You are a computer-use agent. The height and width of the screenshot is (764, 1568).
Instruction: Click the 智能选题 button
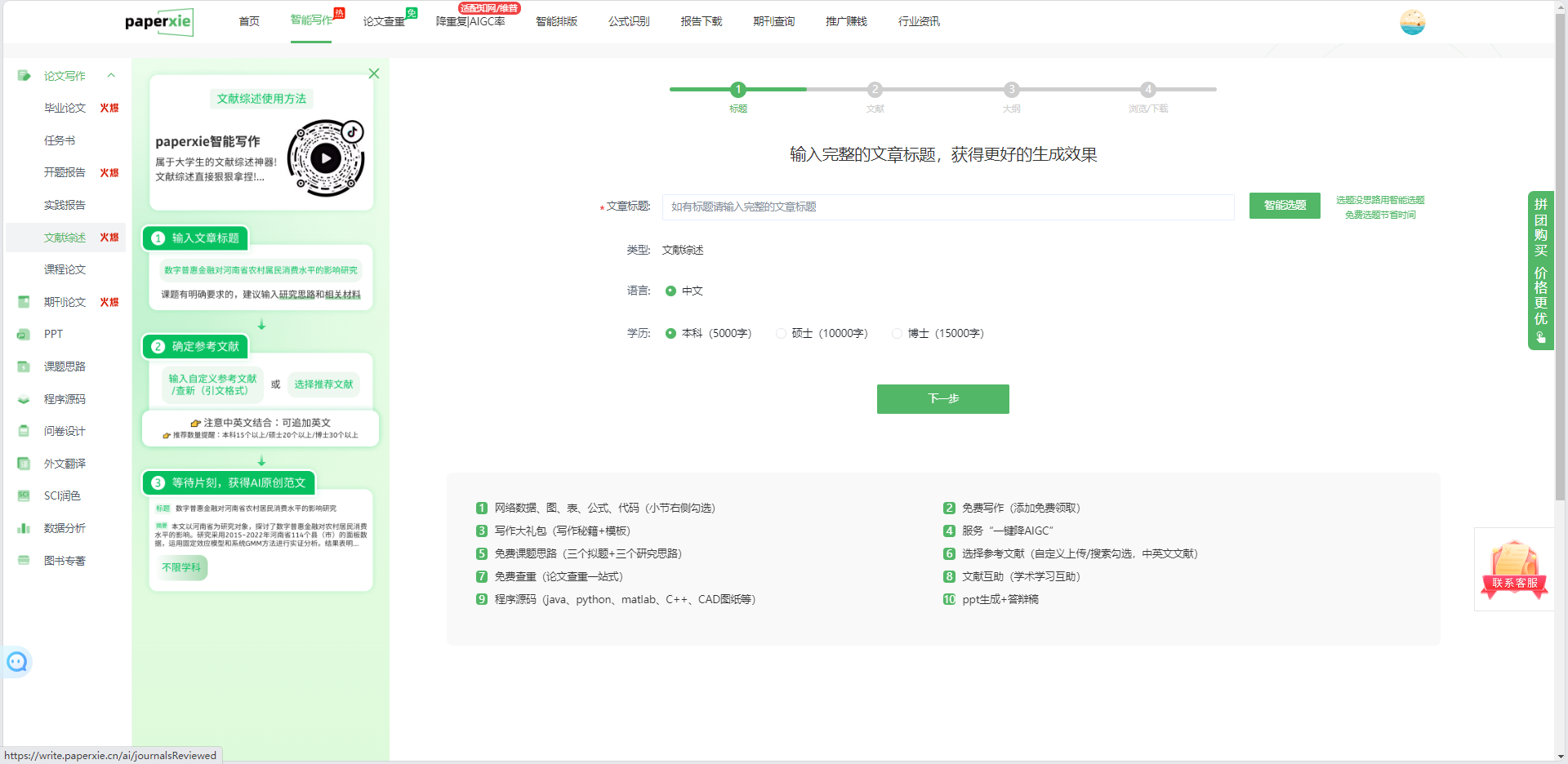click(x=1284, y=206)
